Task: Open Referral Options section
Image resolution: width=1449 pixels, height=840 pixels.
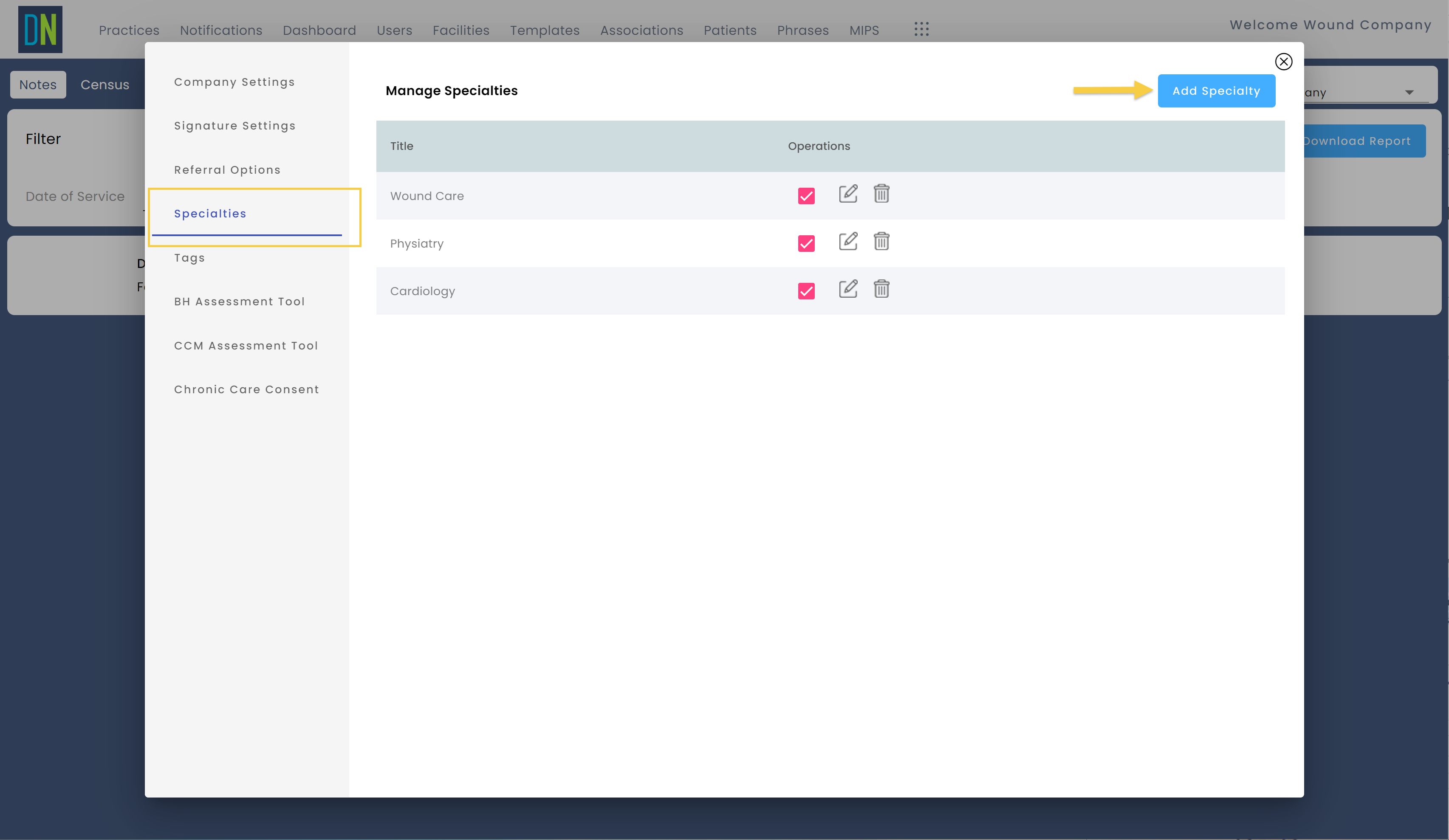Action: 227,170
